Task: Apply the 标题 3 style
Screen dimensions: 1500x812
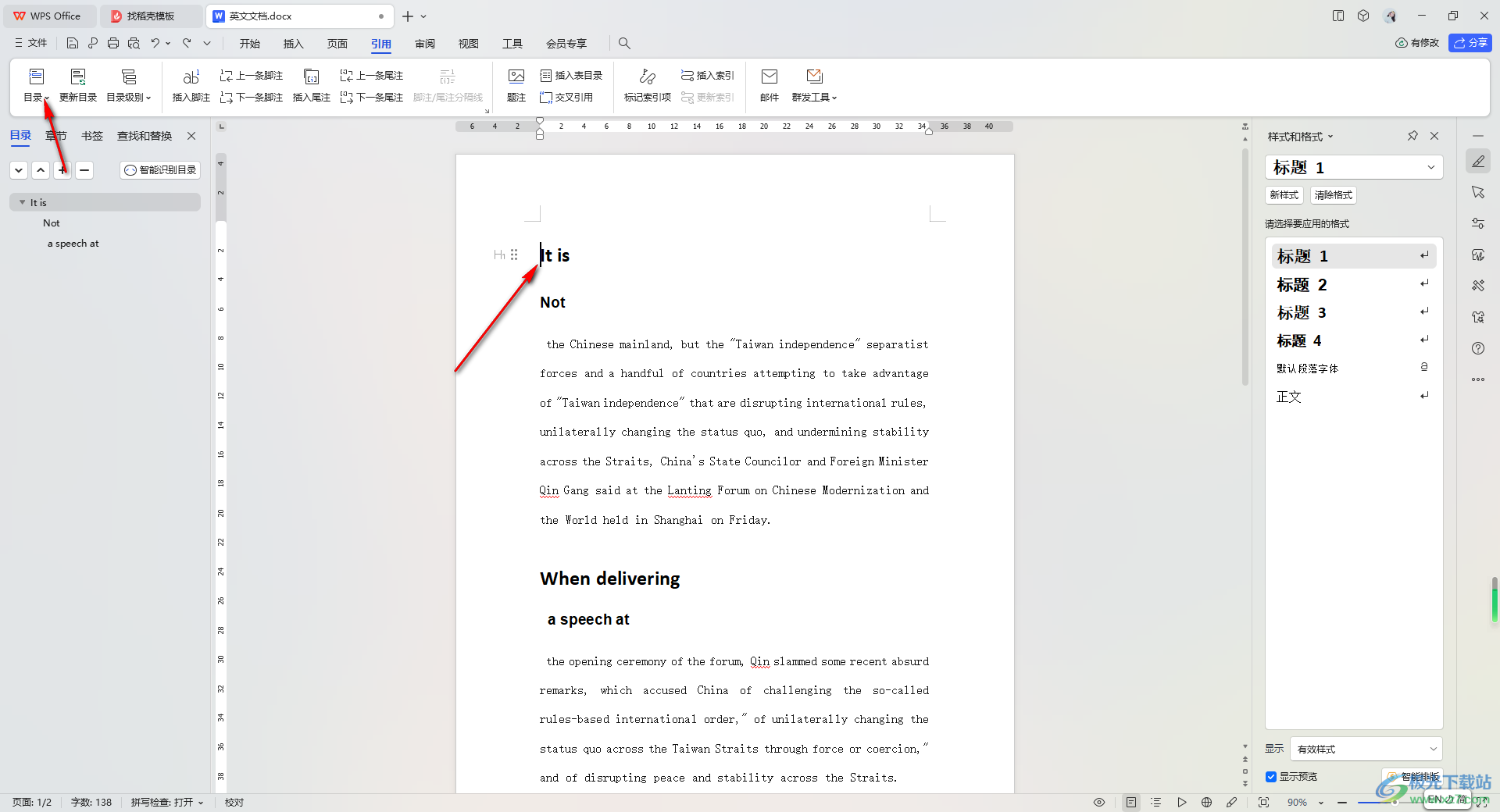Action: click(x=1354, y=313)
